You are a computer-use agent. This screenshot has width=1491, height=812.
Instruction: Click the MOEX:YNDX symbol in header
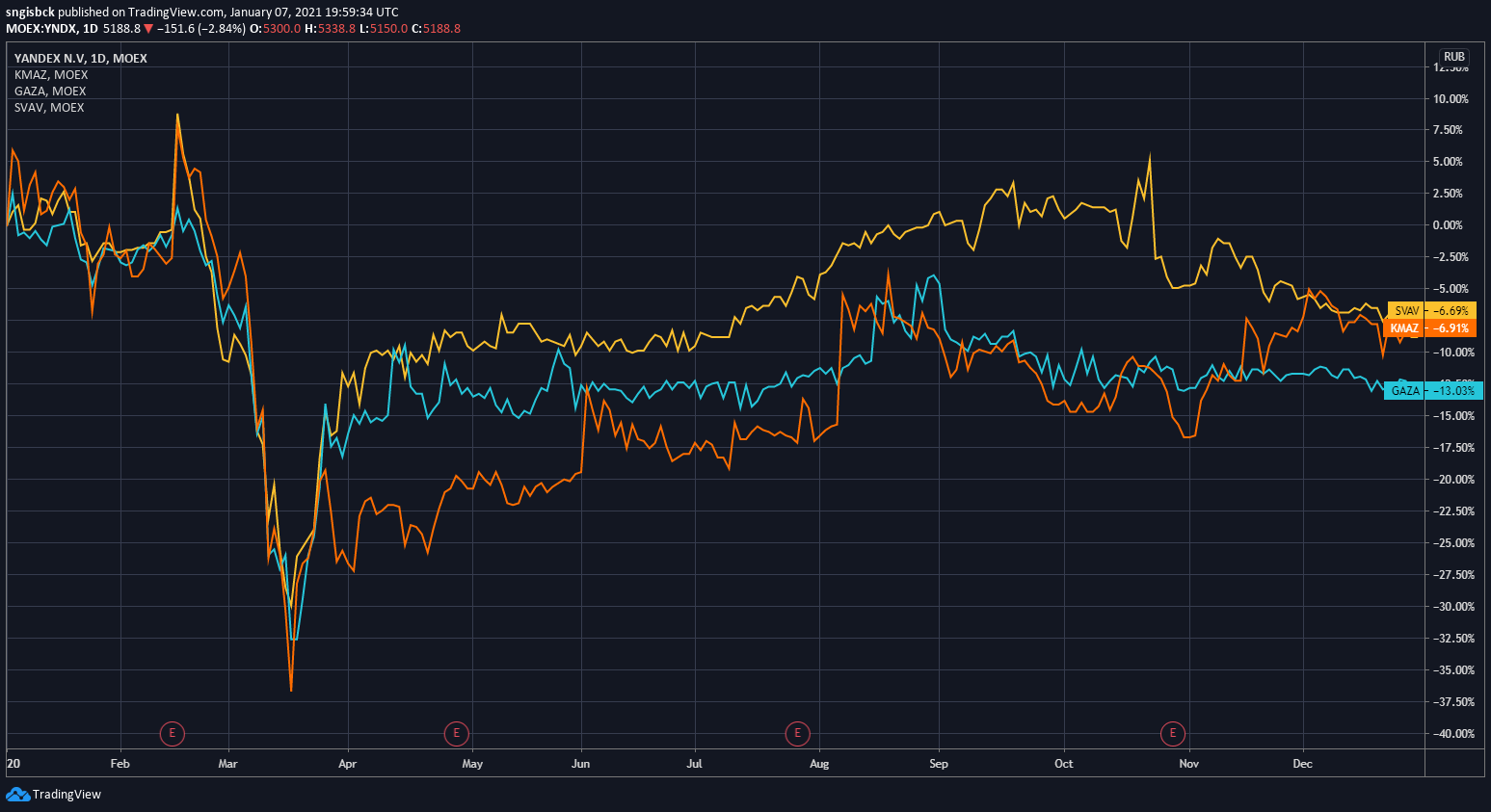pyautogui.click(x=41, y=29)
